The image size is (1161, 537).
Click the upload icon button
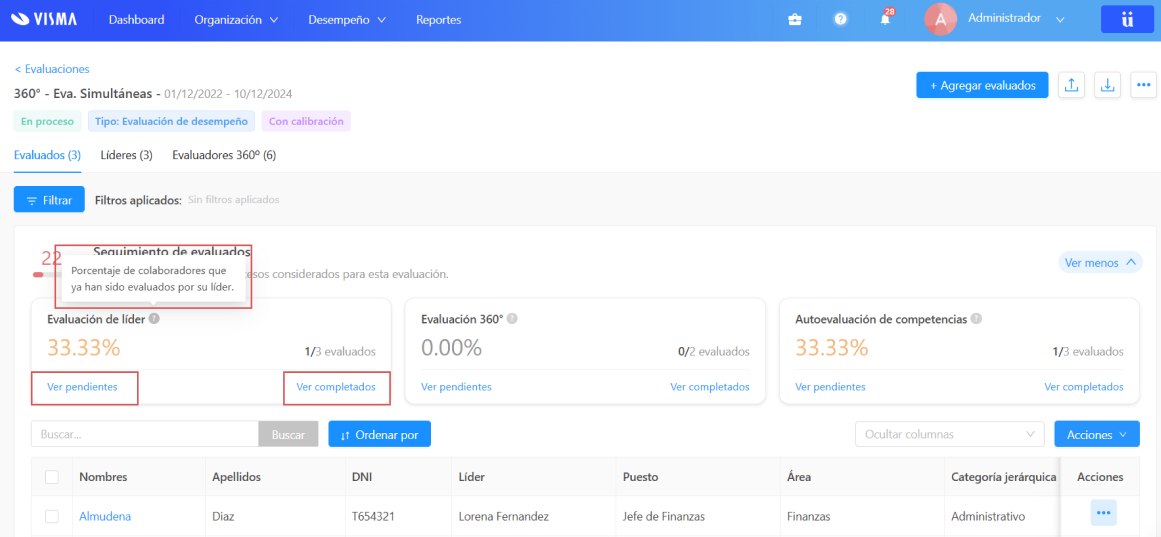click(1071, 85)
